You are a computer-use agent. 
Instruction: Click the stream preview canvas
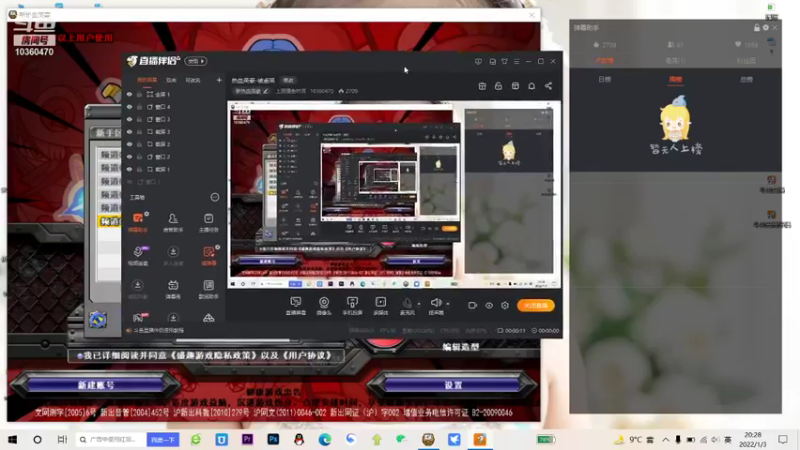pos(394,195)
